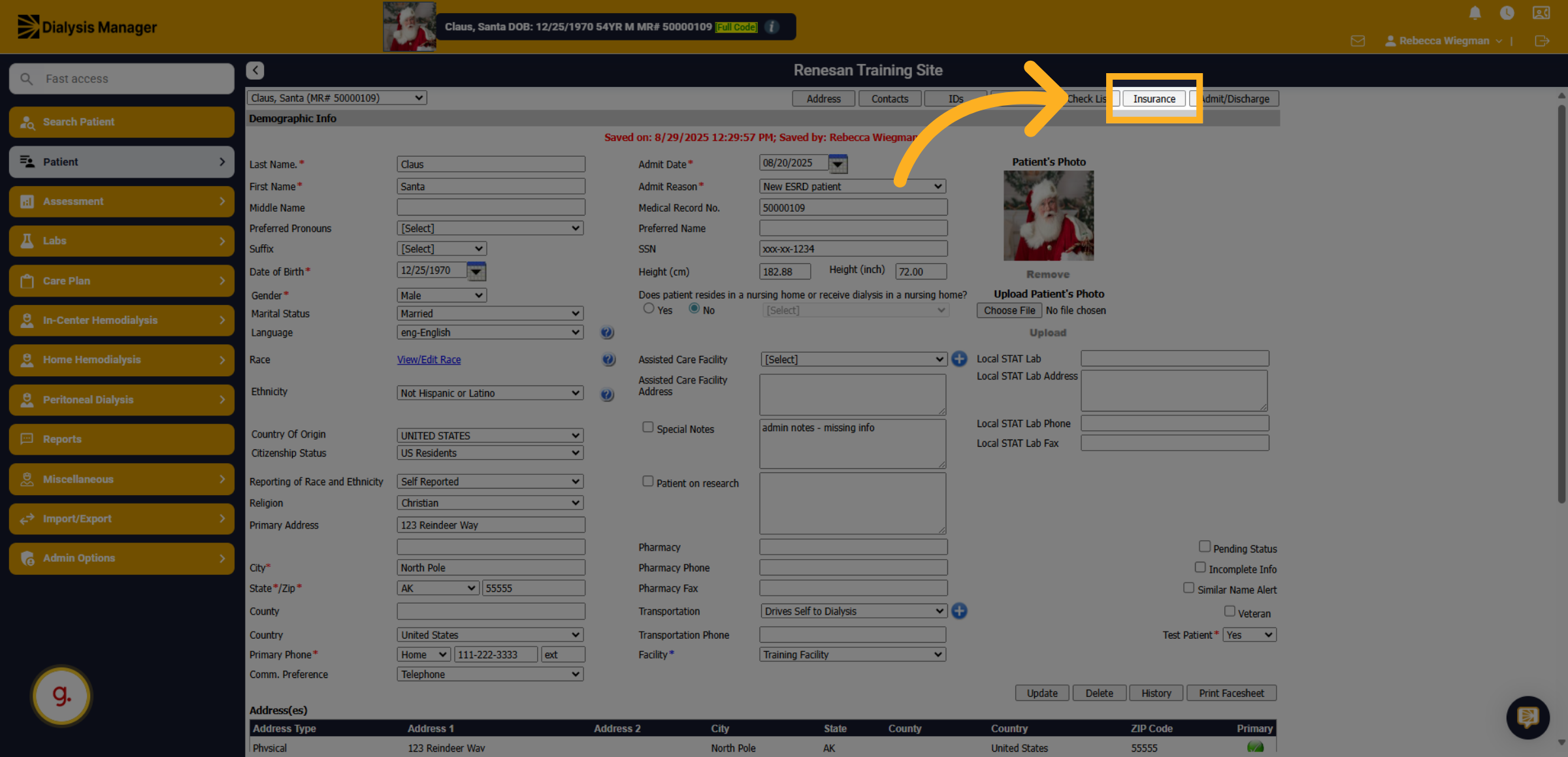
Task: Expand the Assessment sidebar menu
Action: pos(122,201)
